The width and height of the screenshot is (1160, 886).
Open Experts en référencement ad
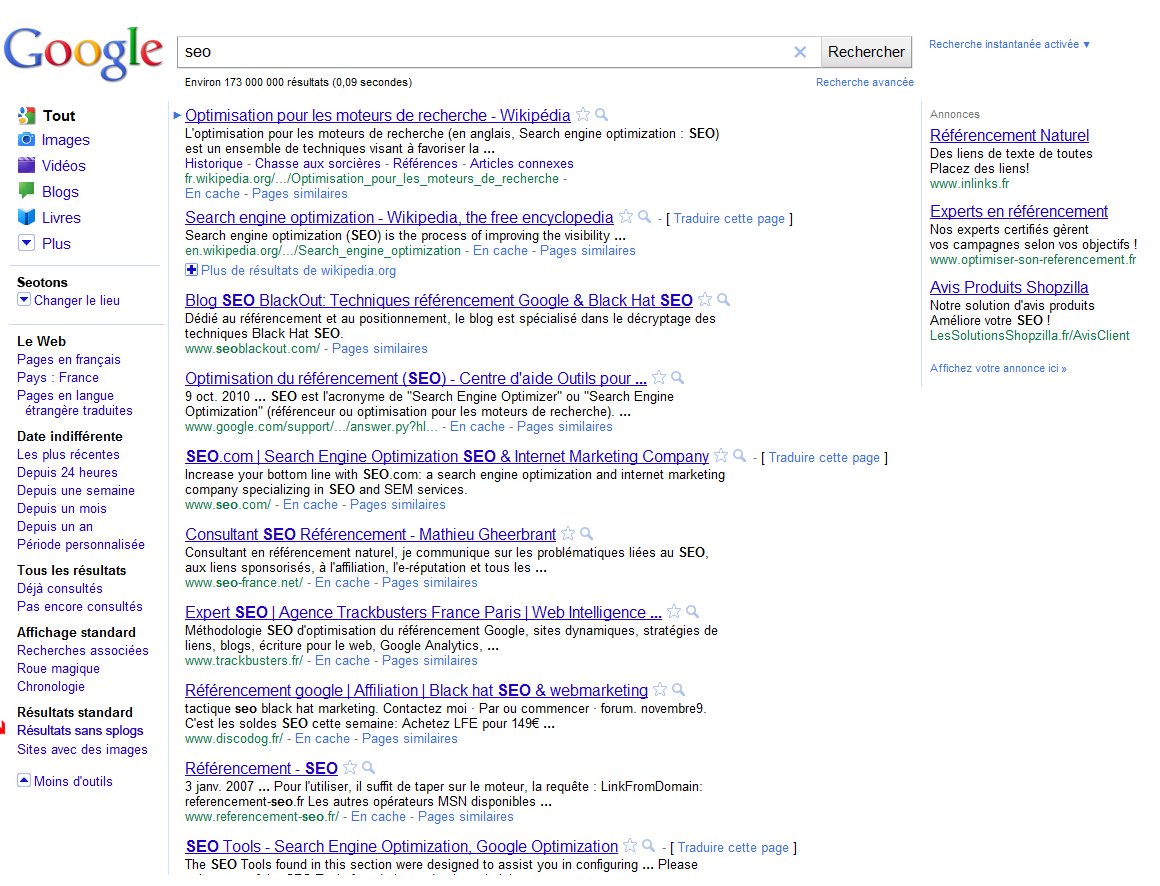coord(1019,212)
